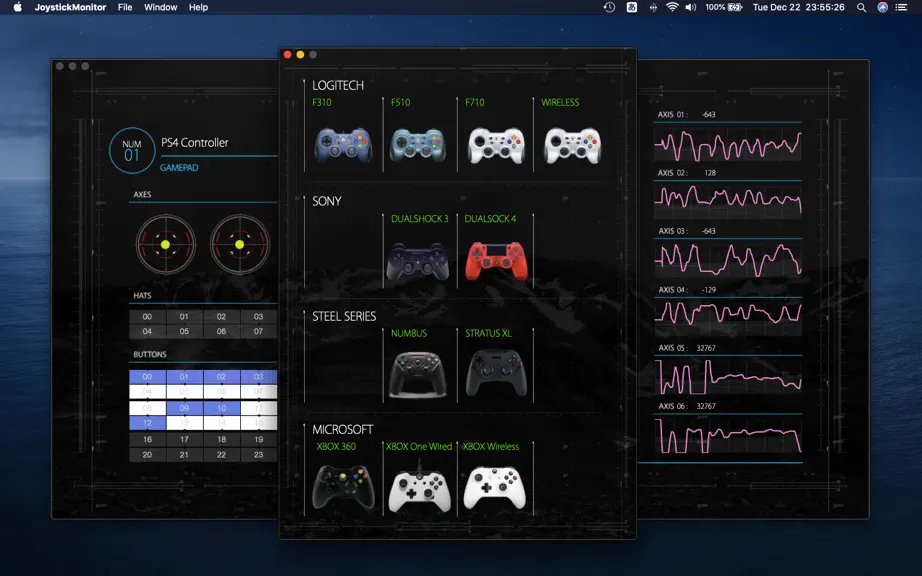Toggle button 09 in Buttons grid
Image resolution: width=922 pixels, height=576 pixels.
point(184,407)
